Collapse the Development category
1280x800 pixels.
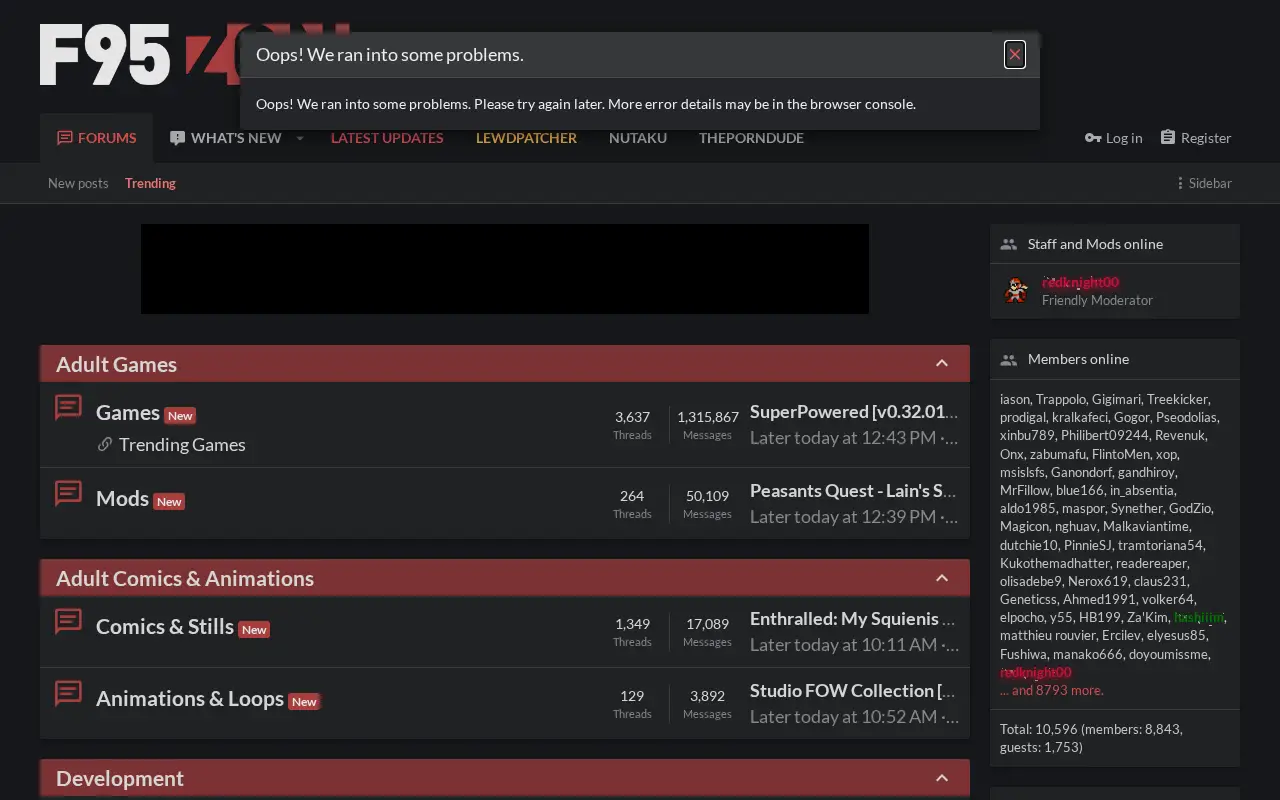pos(942,778)
